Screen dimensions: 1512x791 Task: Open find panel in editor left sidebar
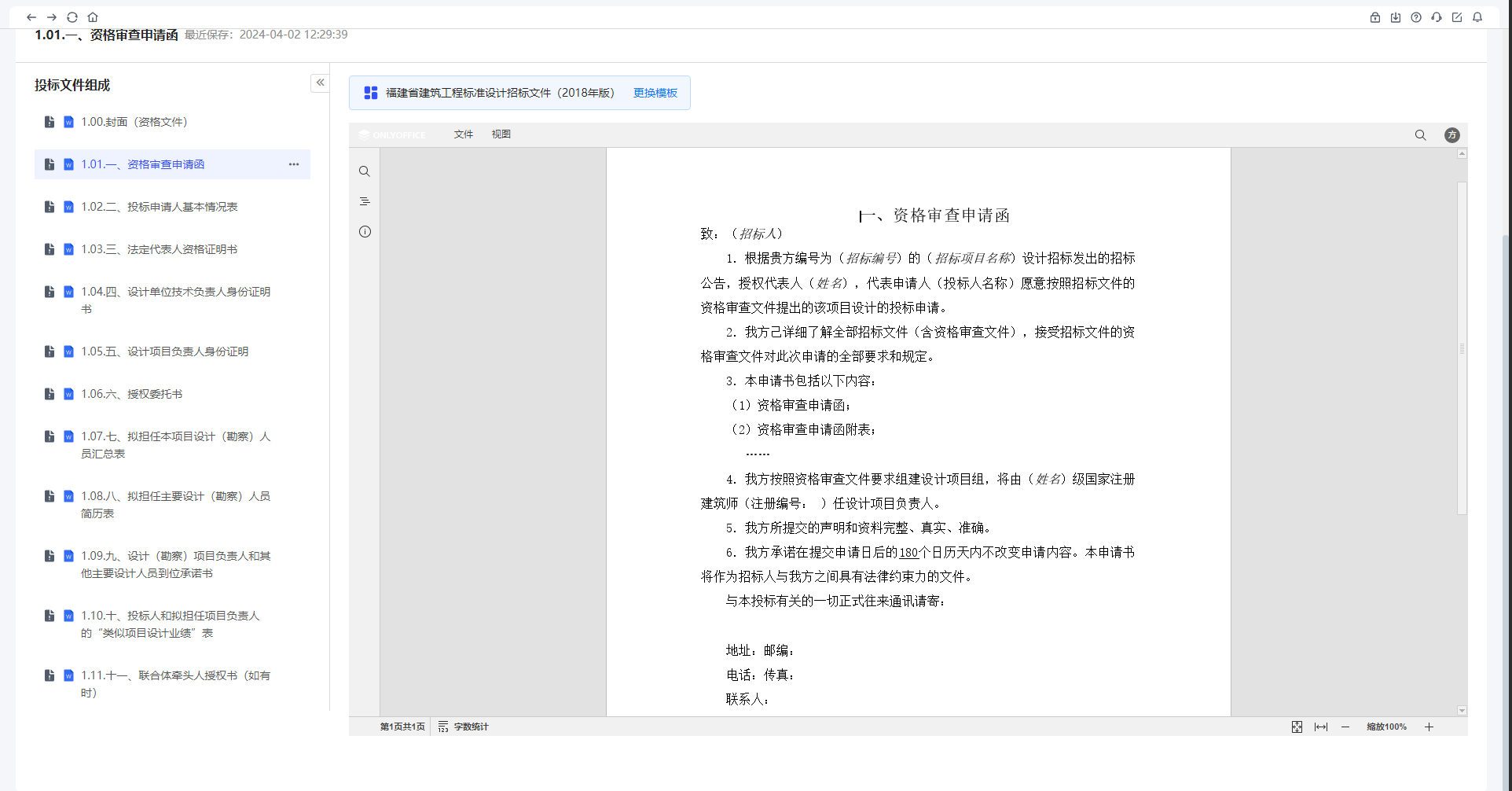pos(365,171)
